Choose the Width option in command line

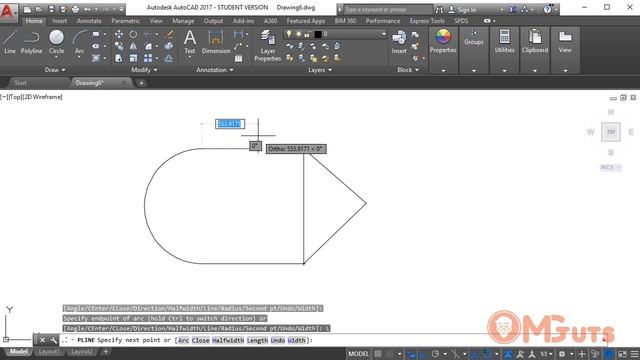click(296, 340)
